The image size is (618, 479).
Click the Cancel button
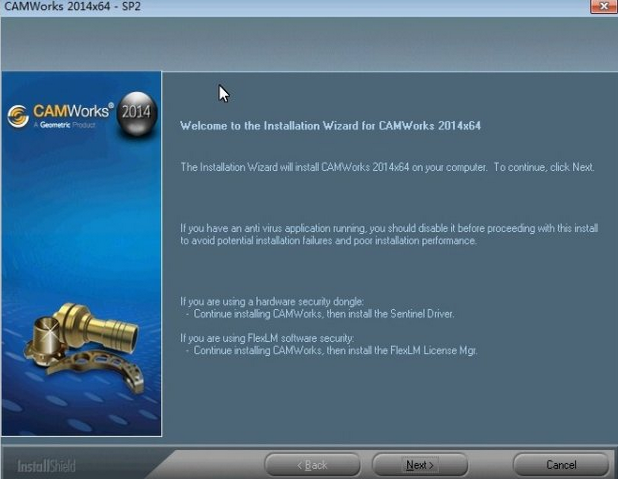point(561,465)
